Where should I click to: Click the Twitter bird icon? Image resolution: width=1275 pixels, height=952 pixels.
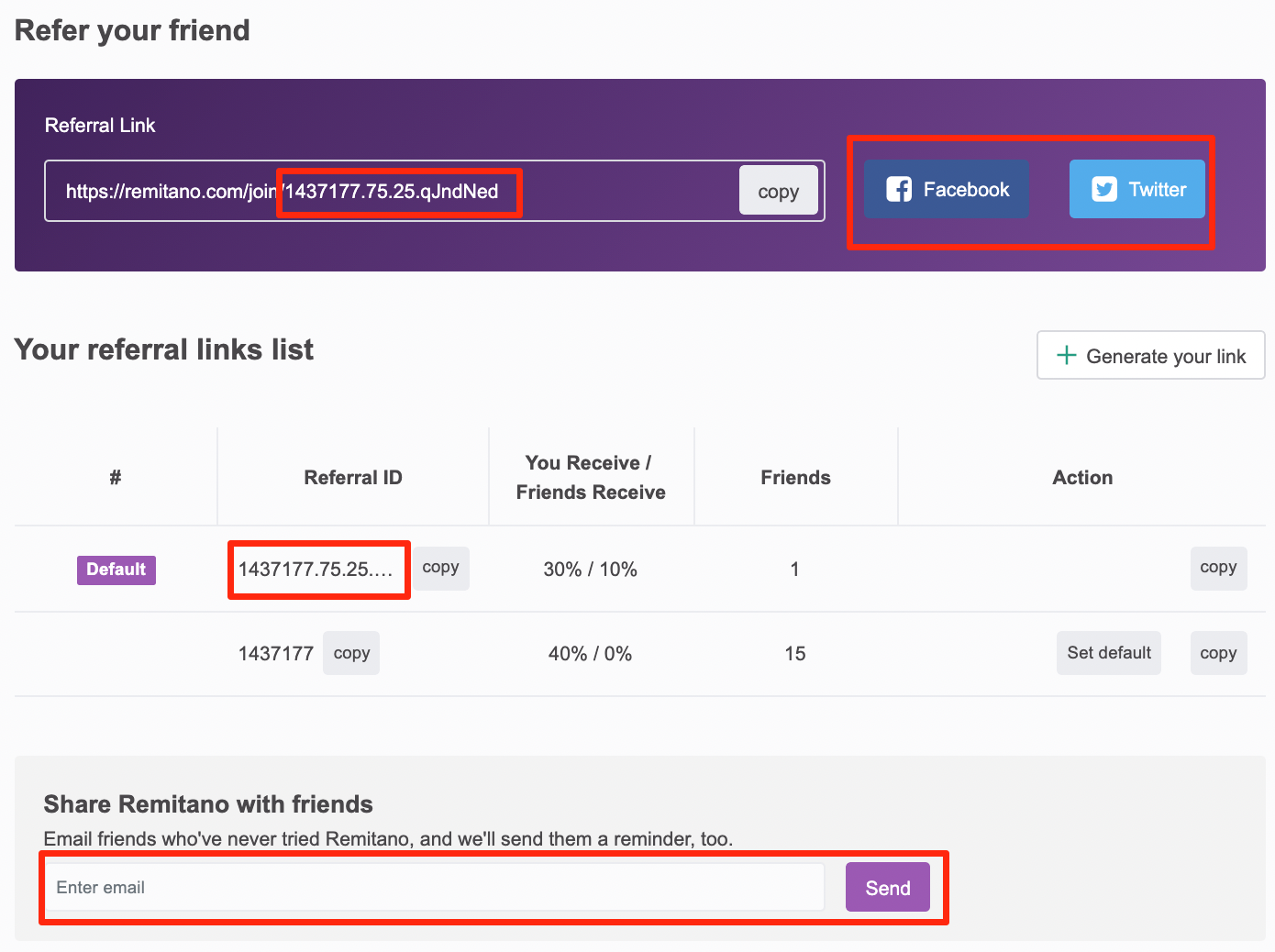pos(1104,189)
